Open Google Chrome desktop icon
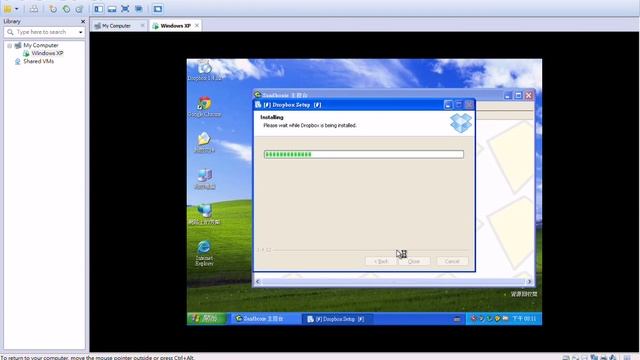 (204, 107)
